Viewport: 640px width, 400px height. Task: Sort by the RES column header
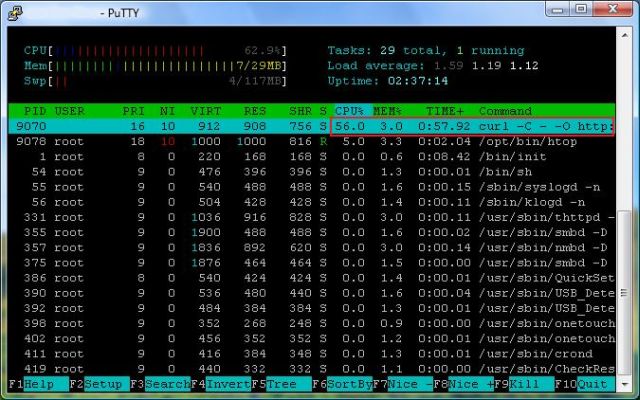(255, 111)
